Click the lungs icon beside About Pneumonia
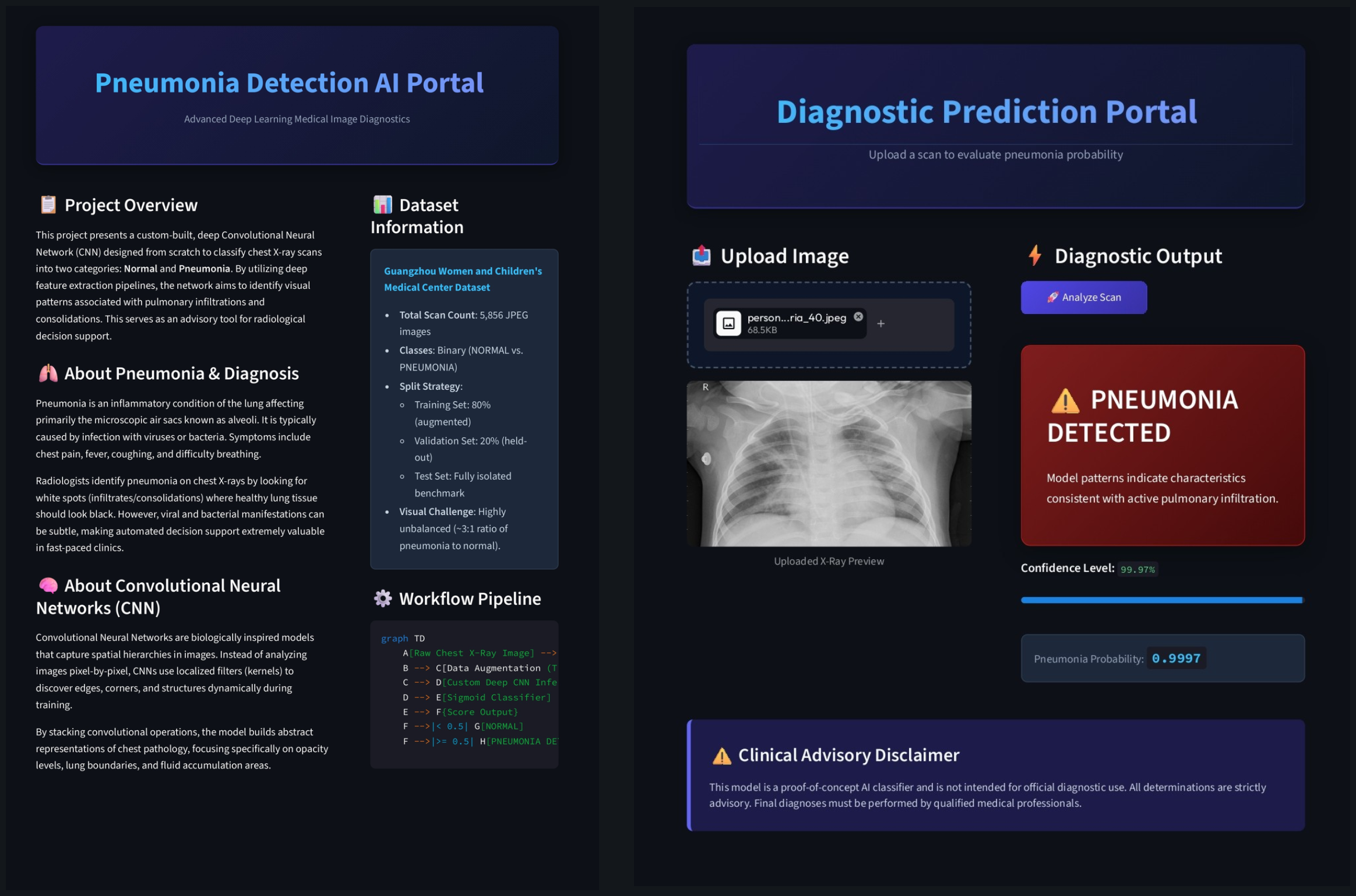Screen dimensions: 1356x896 pos(48,373)
